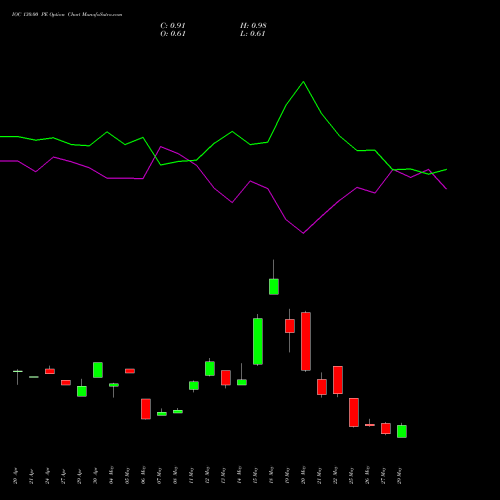The image size is (500, 500).
Task: Click the red candle for 19 May
Action: point(290,326)
